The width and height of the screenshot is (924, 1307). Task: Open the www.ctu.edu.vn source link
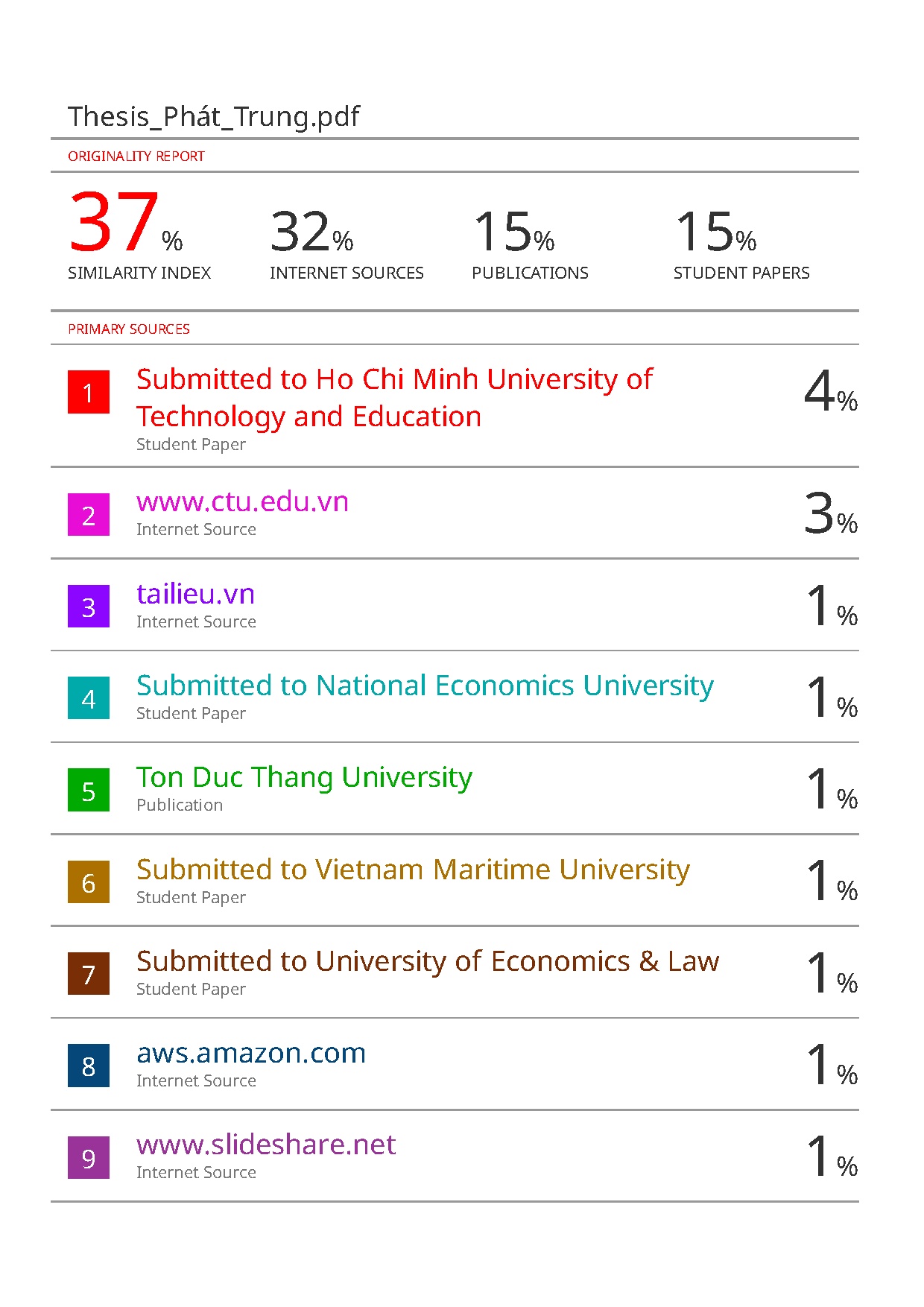242,502
